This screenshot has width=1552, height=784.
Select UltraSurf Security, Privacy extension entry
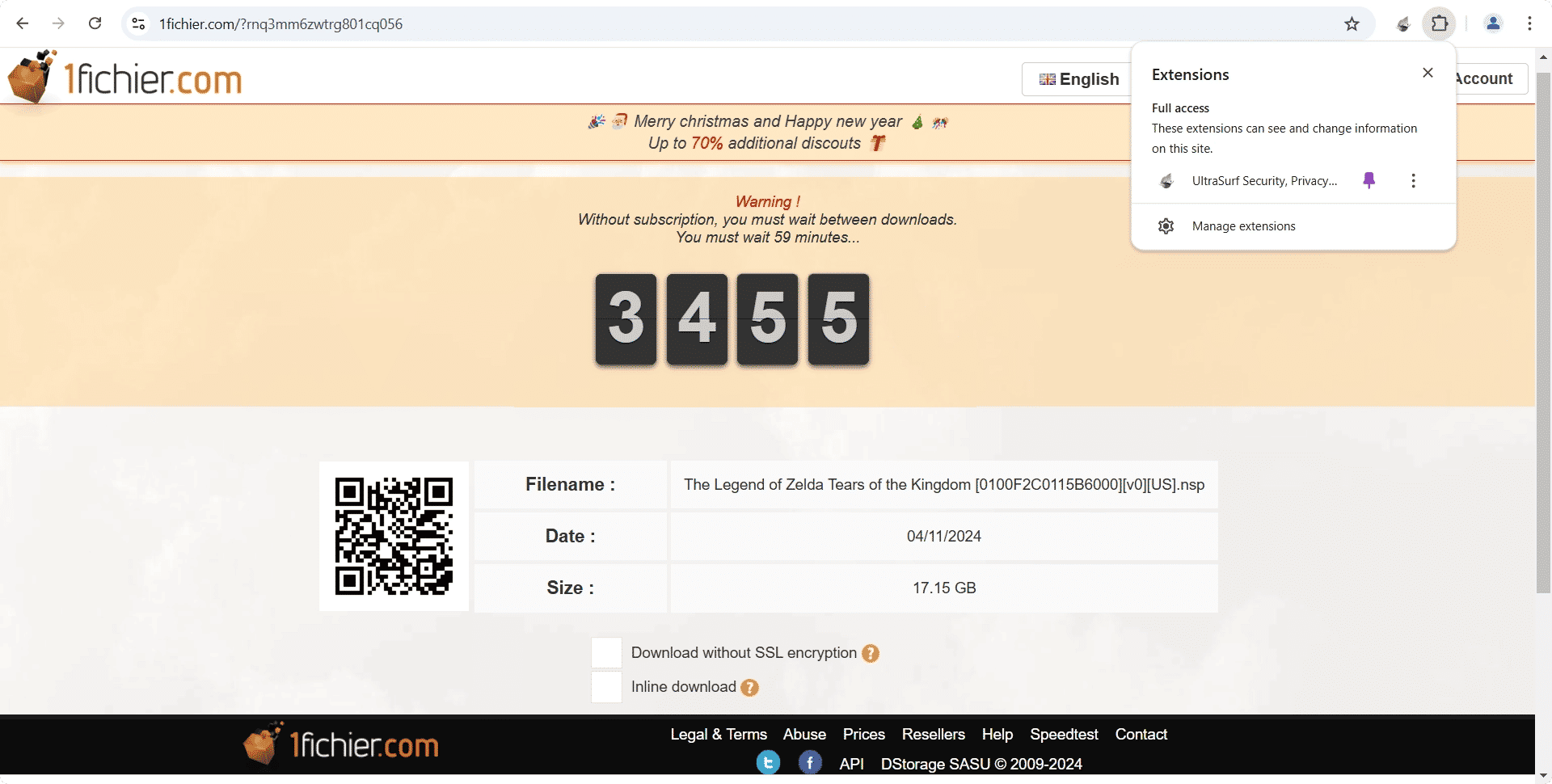pyautogui.click(x=1264, y=181)
